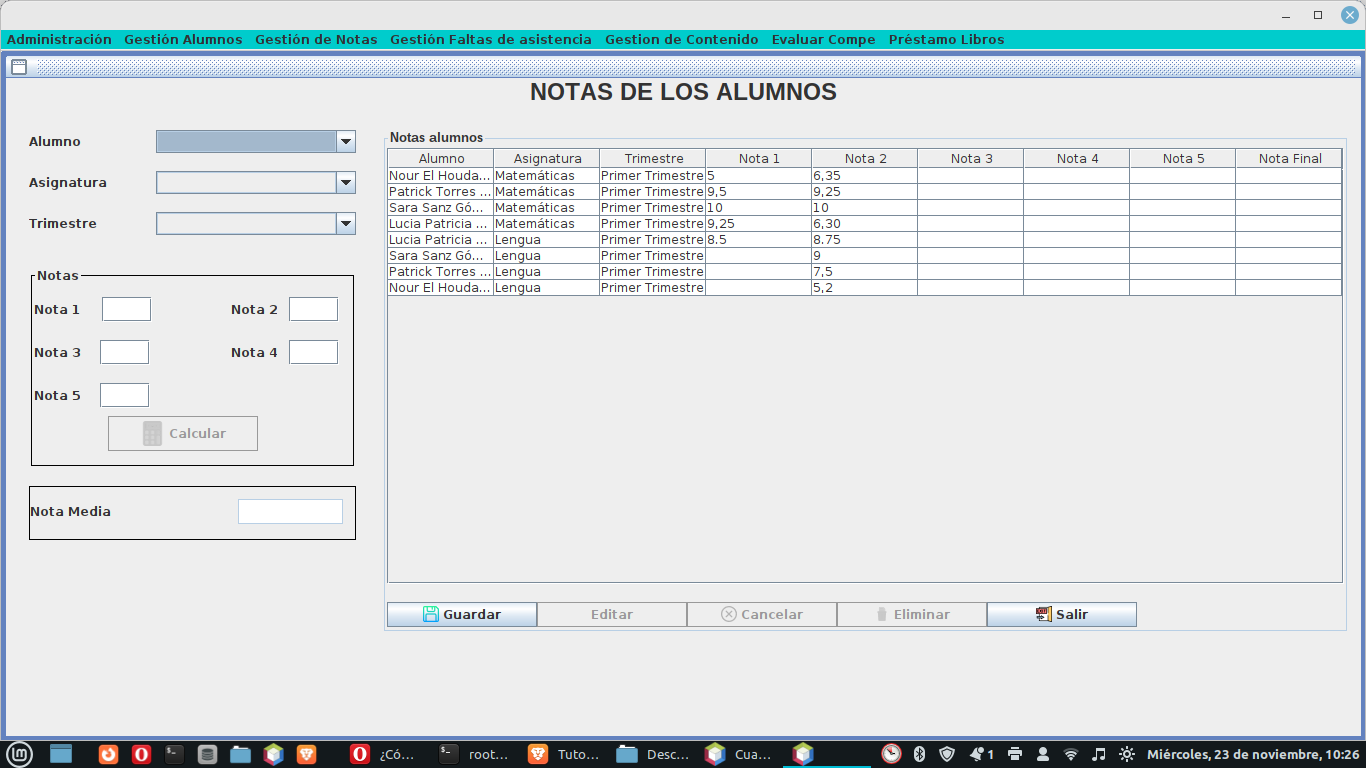
Task: Select the cell with grade 6,35
Action: point(865,175)
